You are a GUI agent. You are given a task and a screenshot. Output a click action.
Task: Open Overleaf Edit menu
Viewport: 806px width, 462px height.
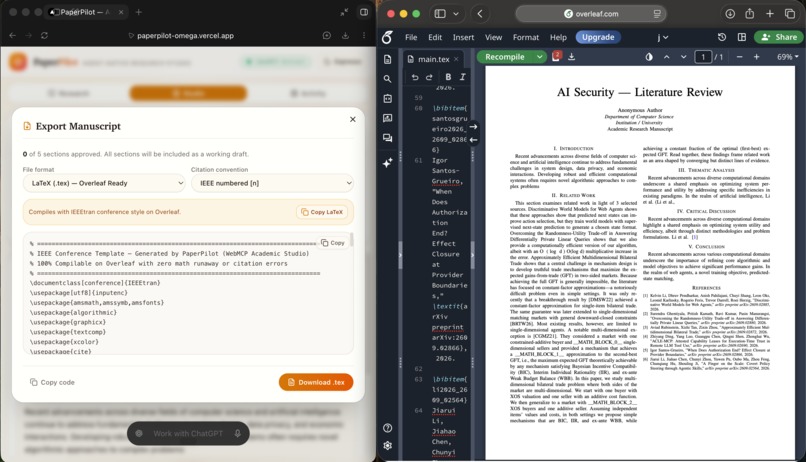click(435, 37)
